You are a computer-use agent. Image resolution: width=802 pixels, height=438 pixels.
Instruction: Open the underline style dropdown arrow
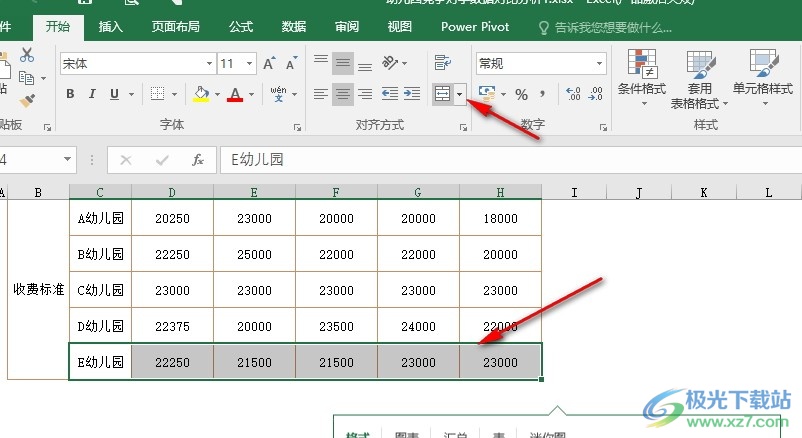click(x=131, y=94)
